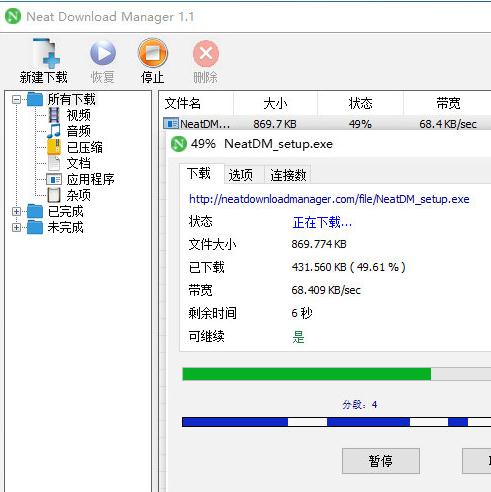This screenshot has width=491, height=492.
Task: Click the film strip icon for 视频
Action: 54,115
